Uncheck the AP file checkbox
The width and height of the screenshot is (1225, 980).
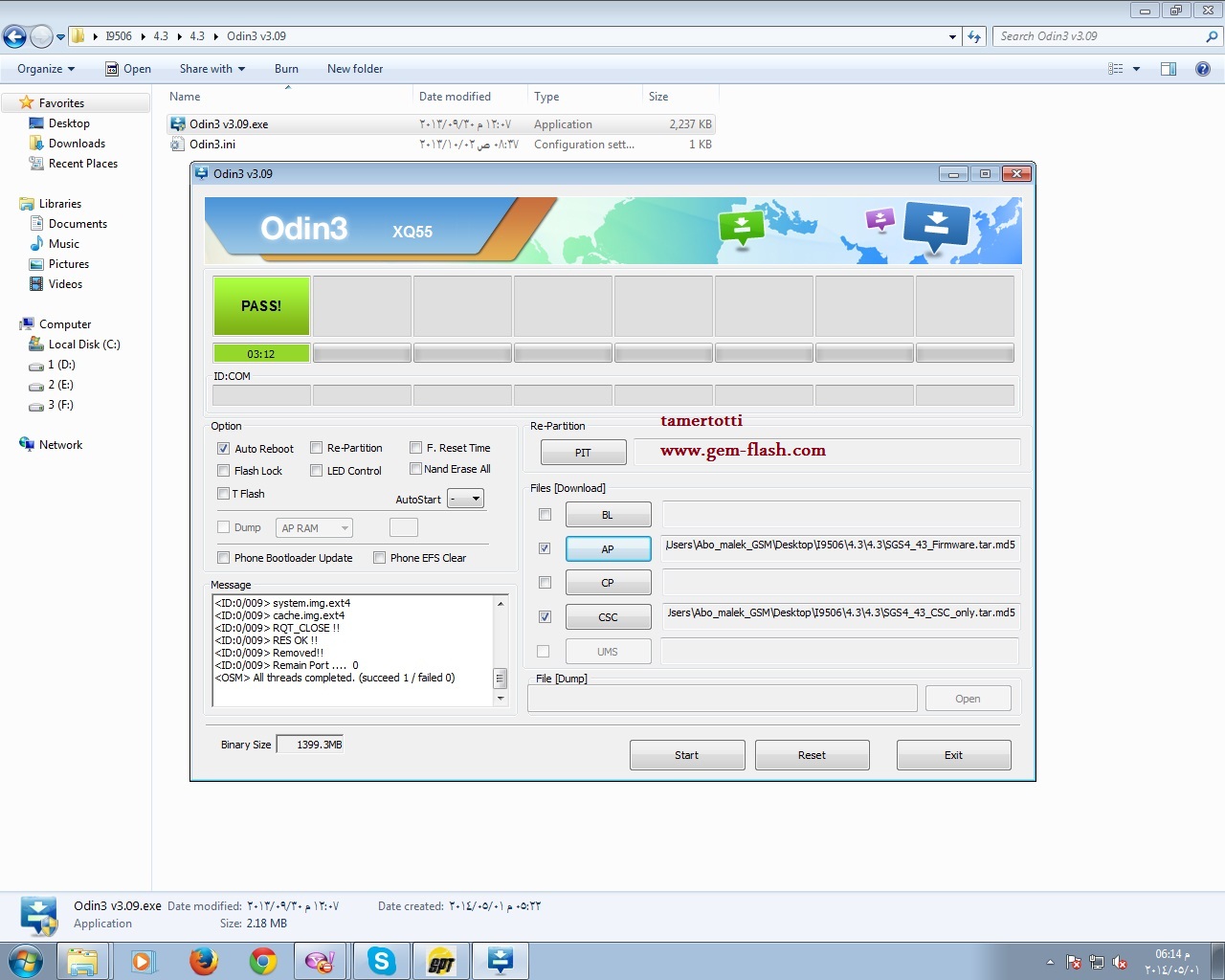pos(545,548)
